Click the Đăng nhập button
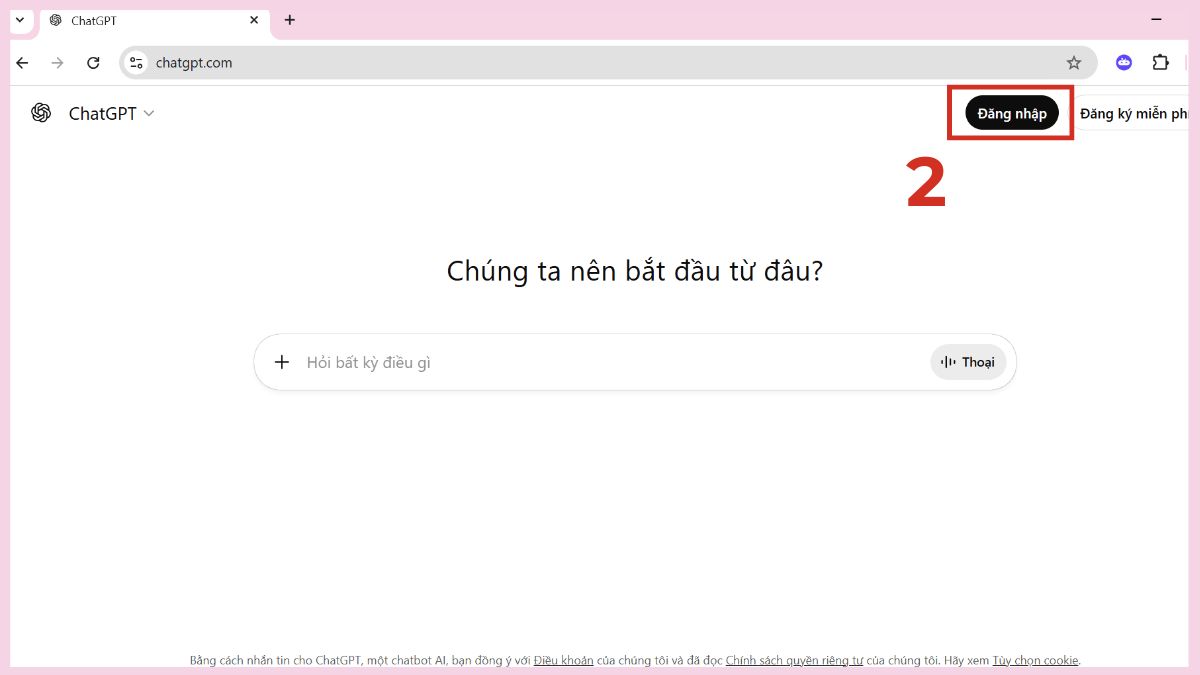Screen dimensions: 1200x675 pos(1011,113)
